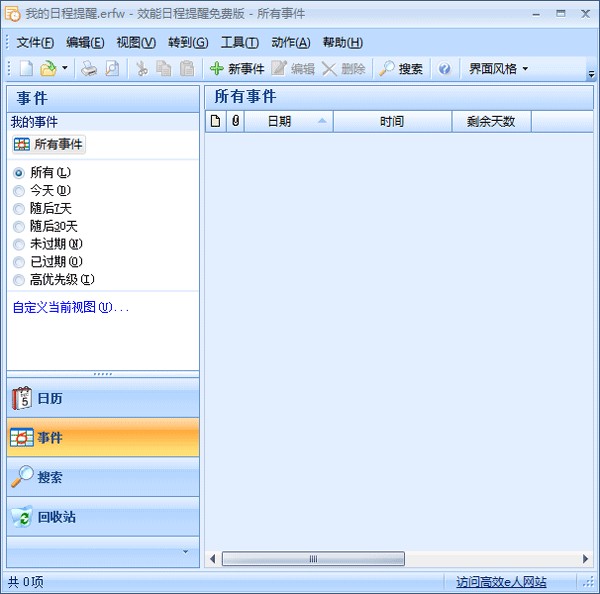Click the New file toolbar icon
Viewport: 600px width, 594px height.
click(x=26, y=69)
